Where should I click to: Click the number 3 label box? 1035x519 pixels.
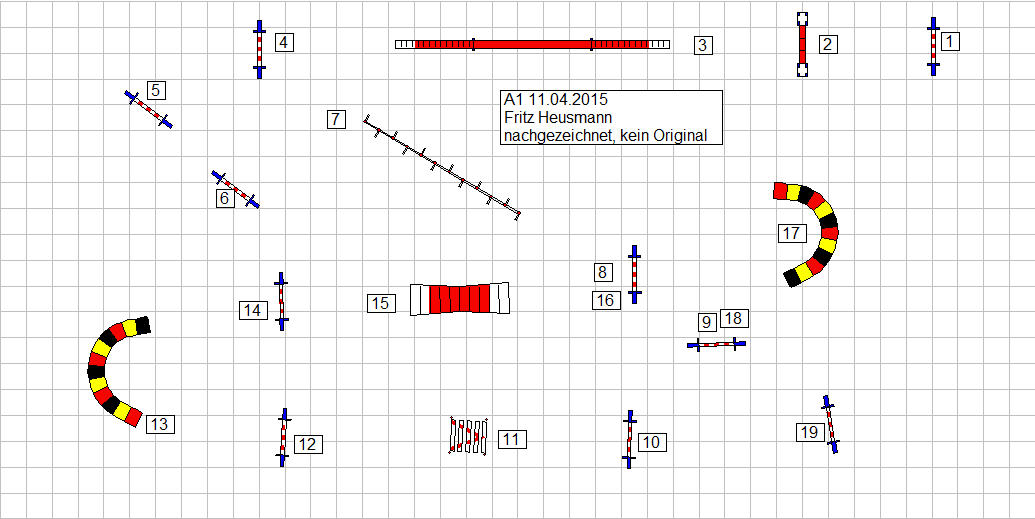click(x=703, y=45)
